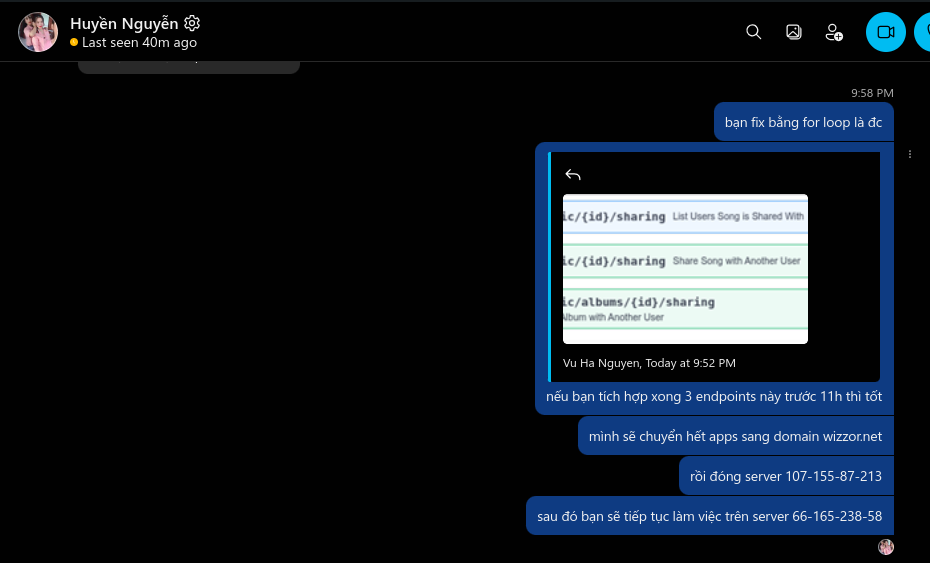Click the contact name Huyền Nguyễn
The image size is (930, 563).
coord(124,23)
